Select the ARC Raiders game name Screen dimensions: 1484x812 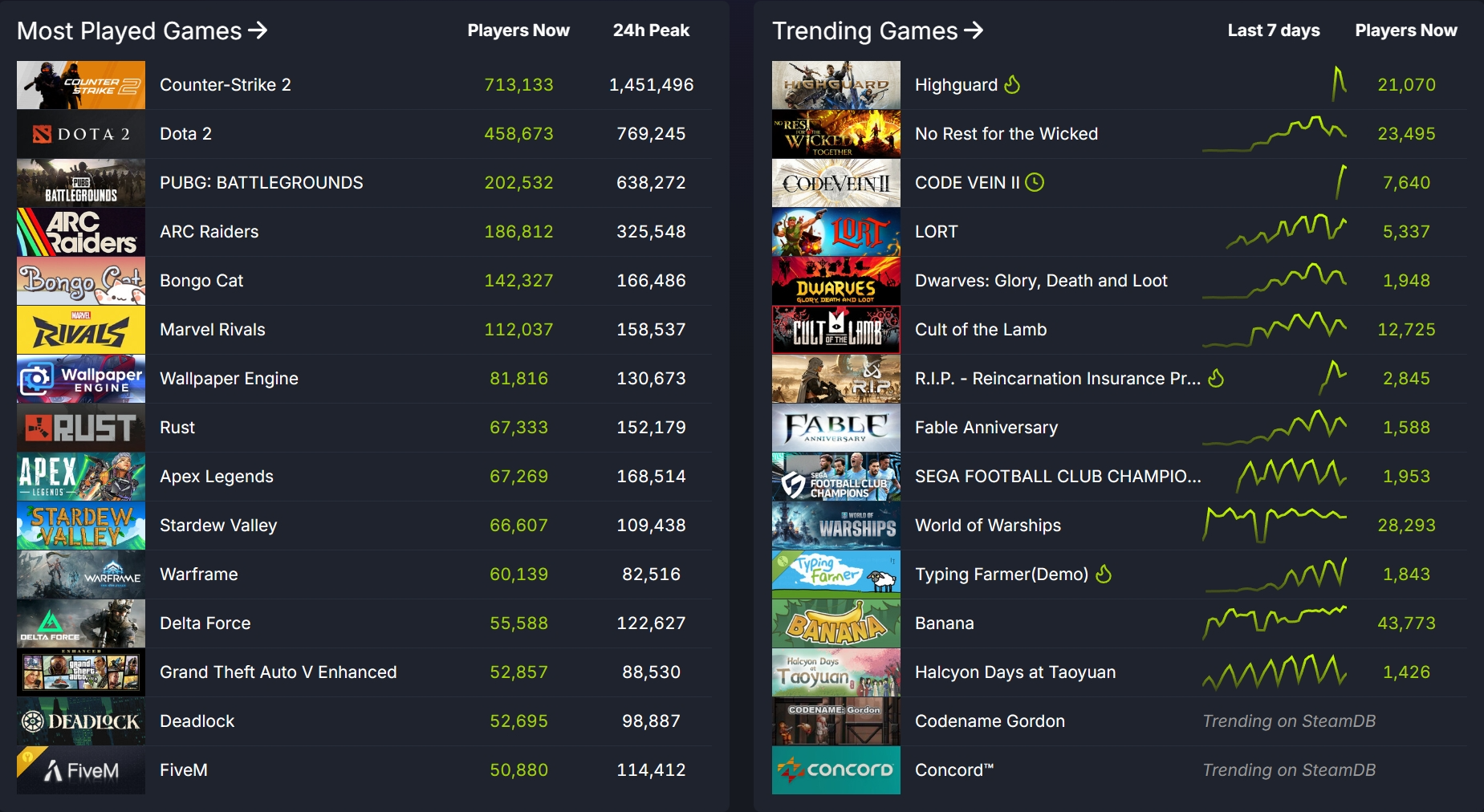[209, 232]
